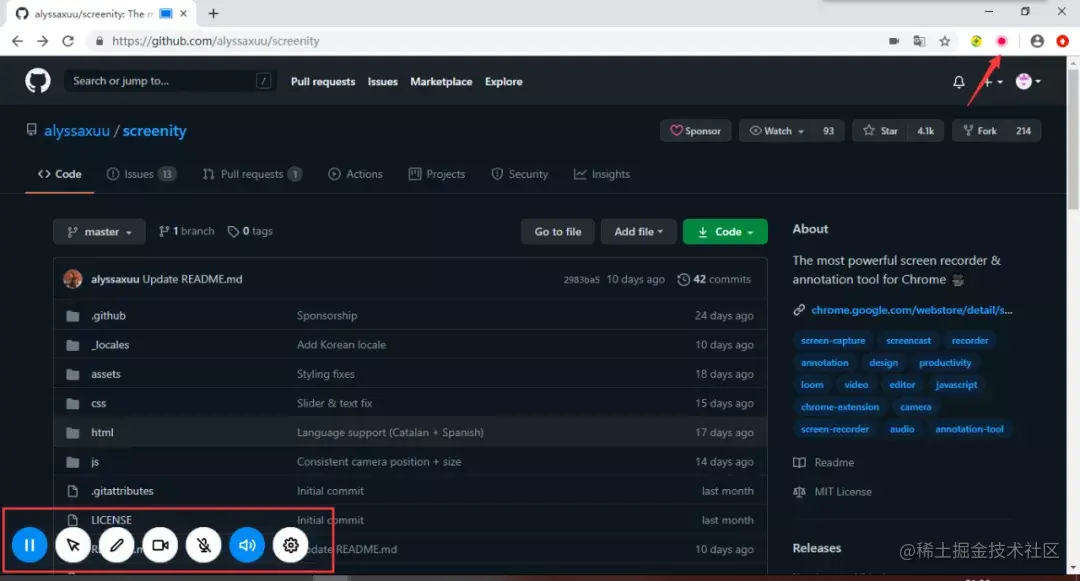Open Marketplace in top navigation

click(x=441, y=82)
